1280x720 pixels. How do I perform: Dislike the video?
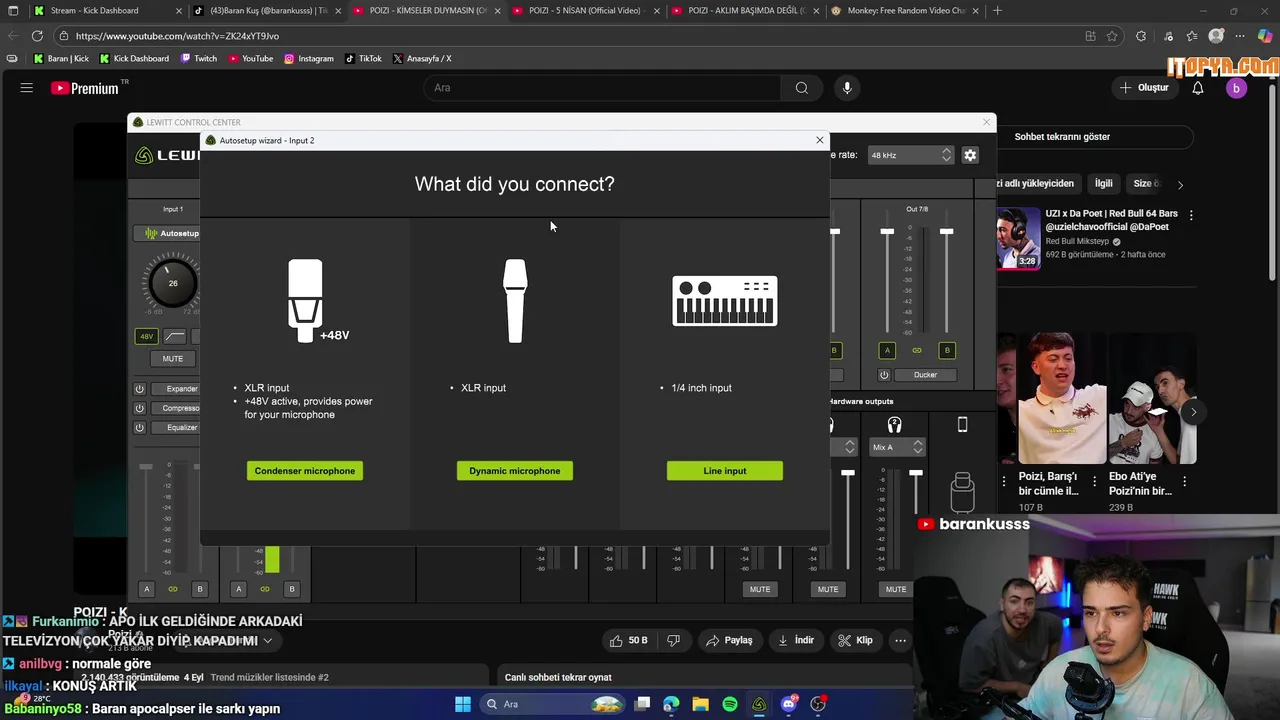pos(673,640)
